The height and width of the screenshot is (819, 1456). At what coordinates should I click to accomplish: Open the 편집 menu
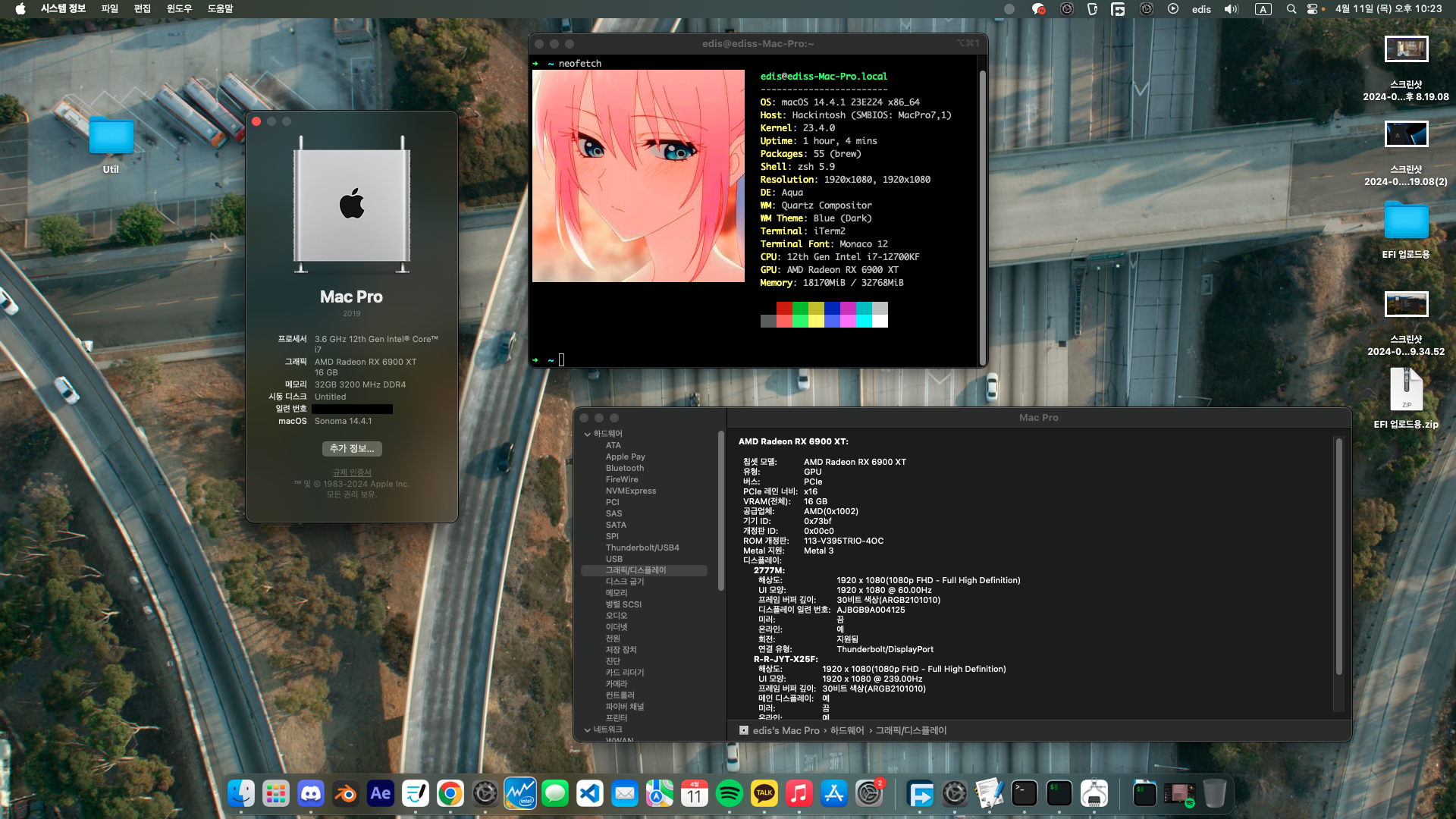click(x=143, y=9)
